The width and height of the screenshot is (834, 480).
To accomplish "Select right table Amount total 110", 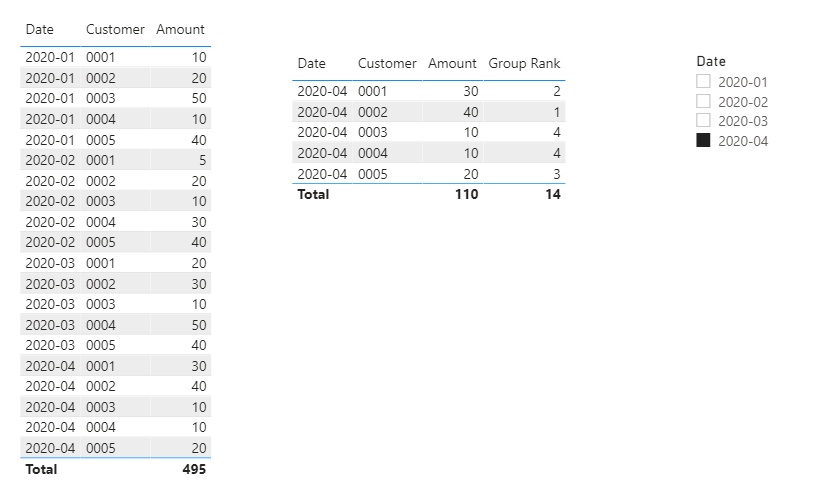I will tap(466, 194).
